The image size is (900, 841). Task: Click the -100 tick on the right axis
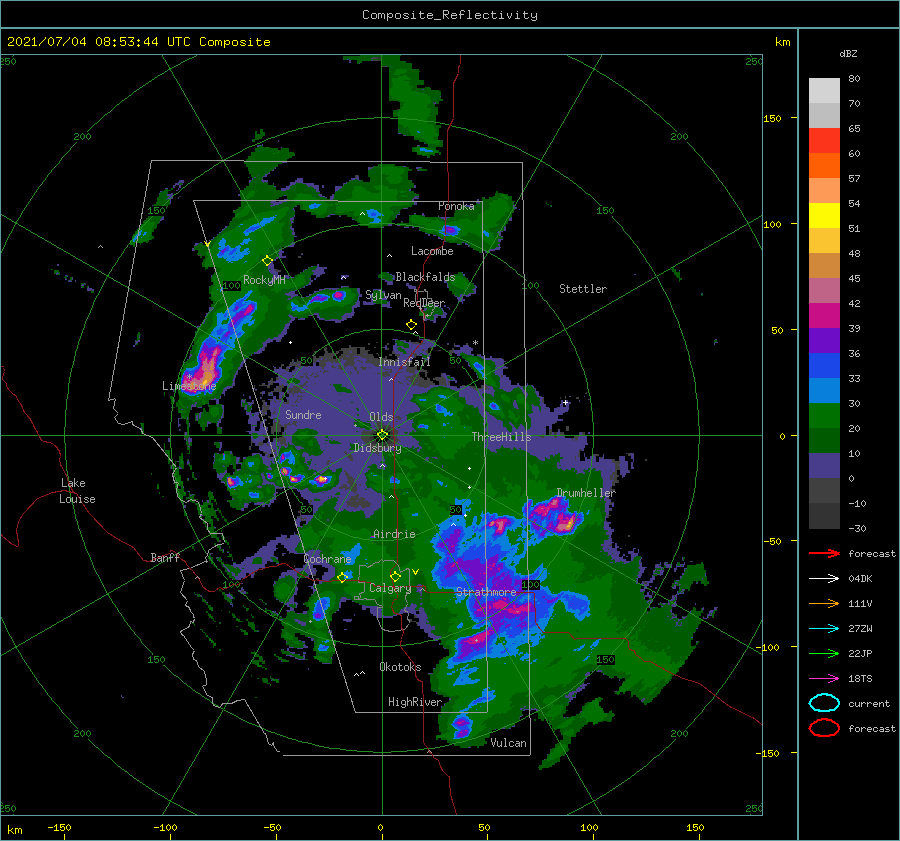pyautogui.click(x=770, y=647)
